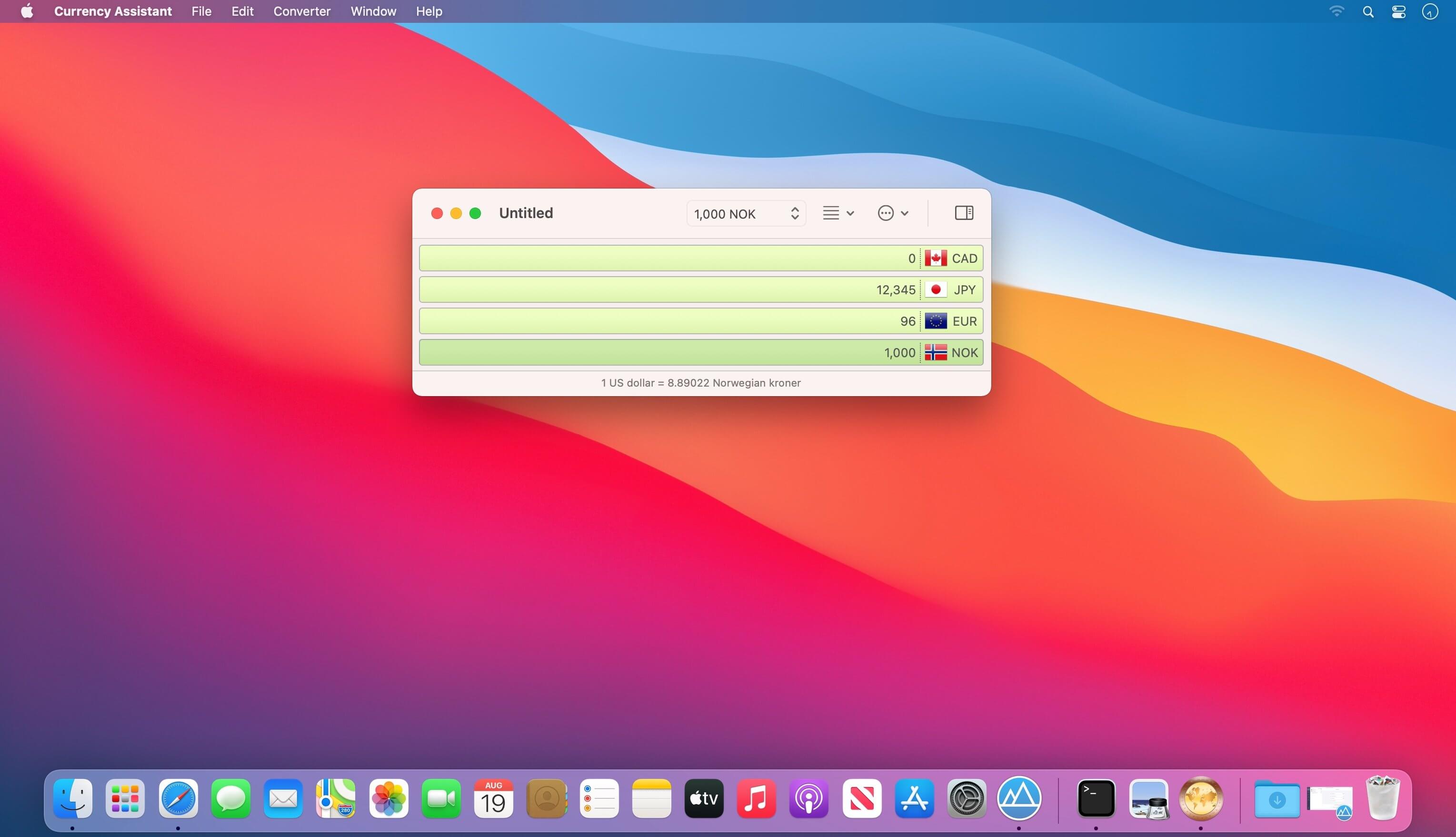
Task: Open the Converter menu
Action: (302, 11)
